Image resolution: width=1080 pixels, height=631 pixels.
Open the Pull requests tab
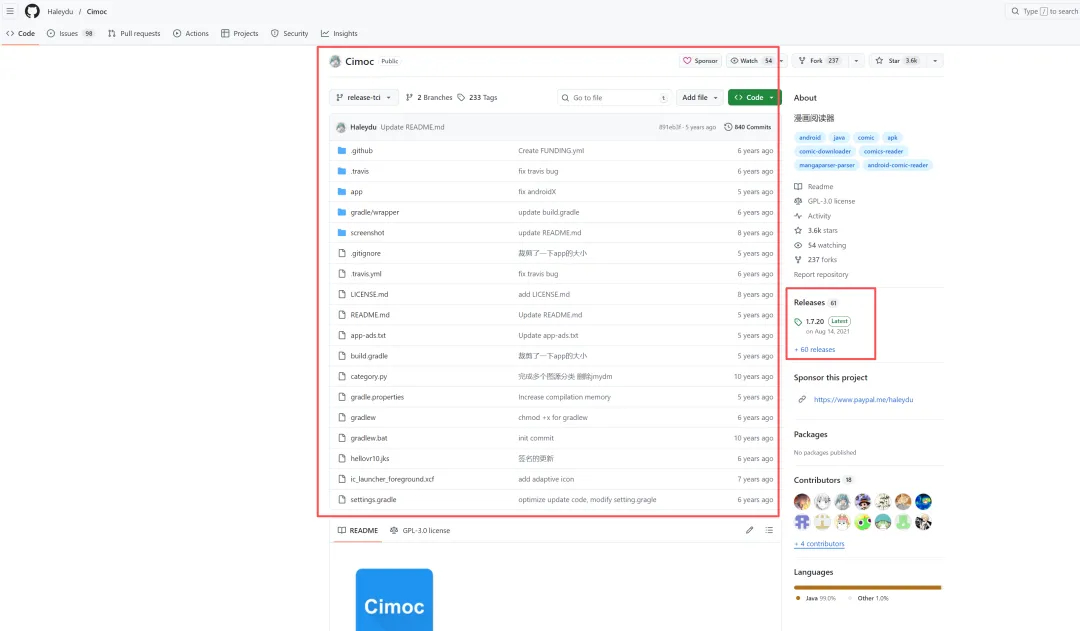pyautogui.click(x=134, y=33)
